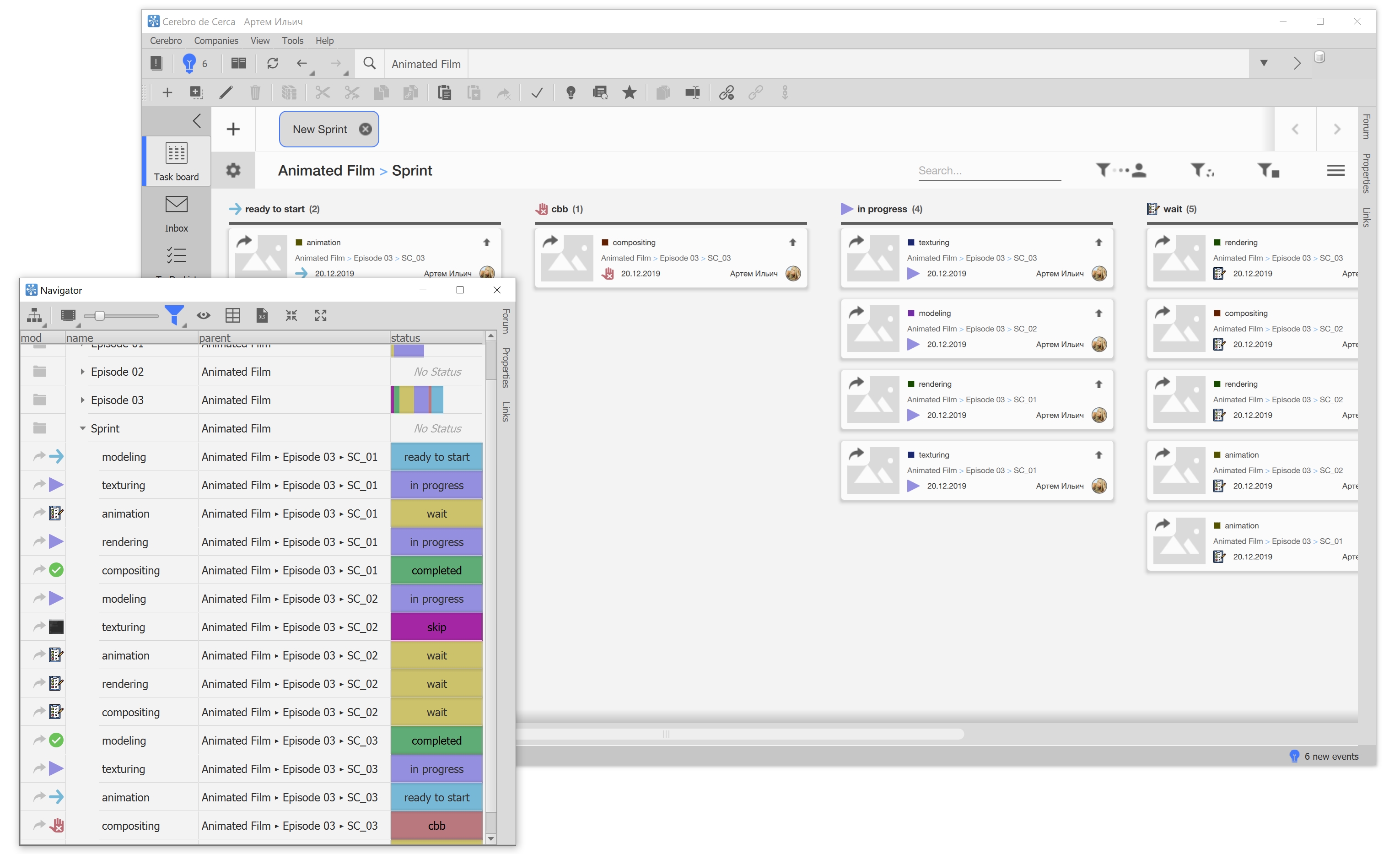Click the next tab chevron on task board
This screenshot has height=854, width=1400.
[1337, 130]
